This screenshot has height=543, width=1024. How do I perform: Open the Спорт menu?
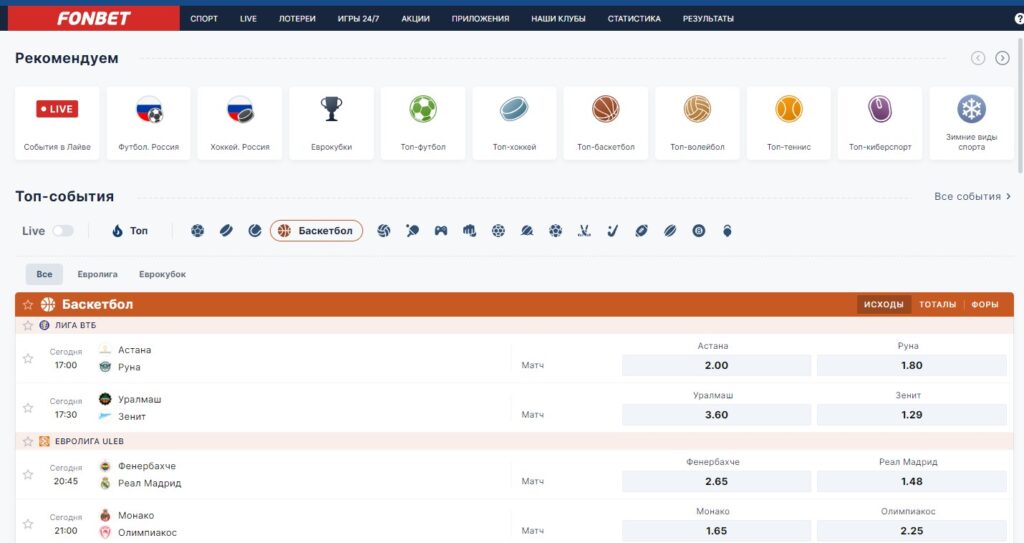tap(204, 18)
